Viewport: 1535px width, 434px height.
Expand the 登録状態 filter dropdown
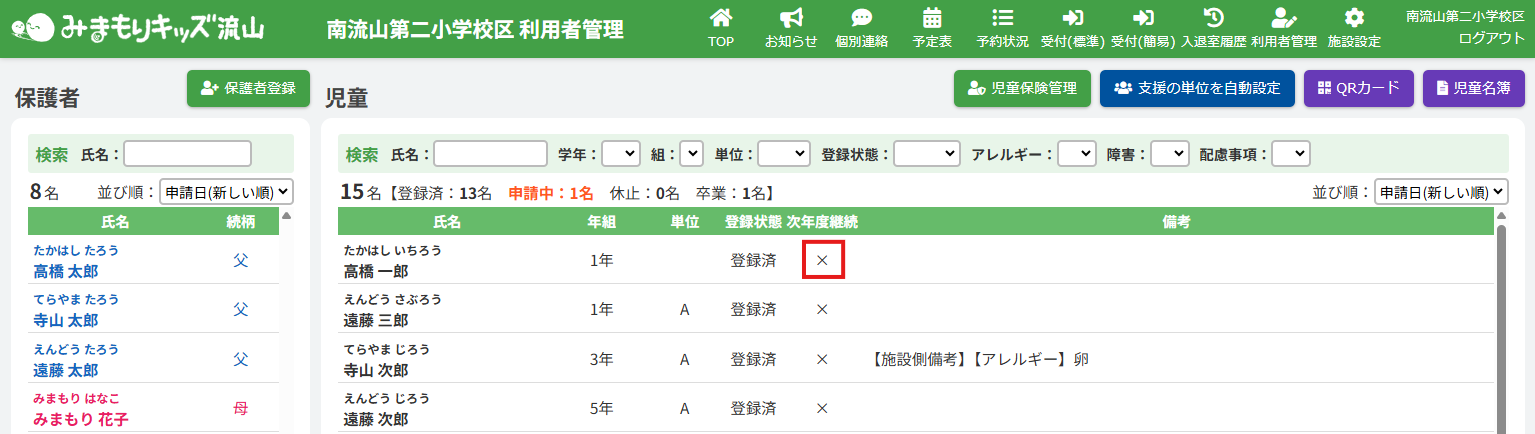click(926, 154)
